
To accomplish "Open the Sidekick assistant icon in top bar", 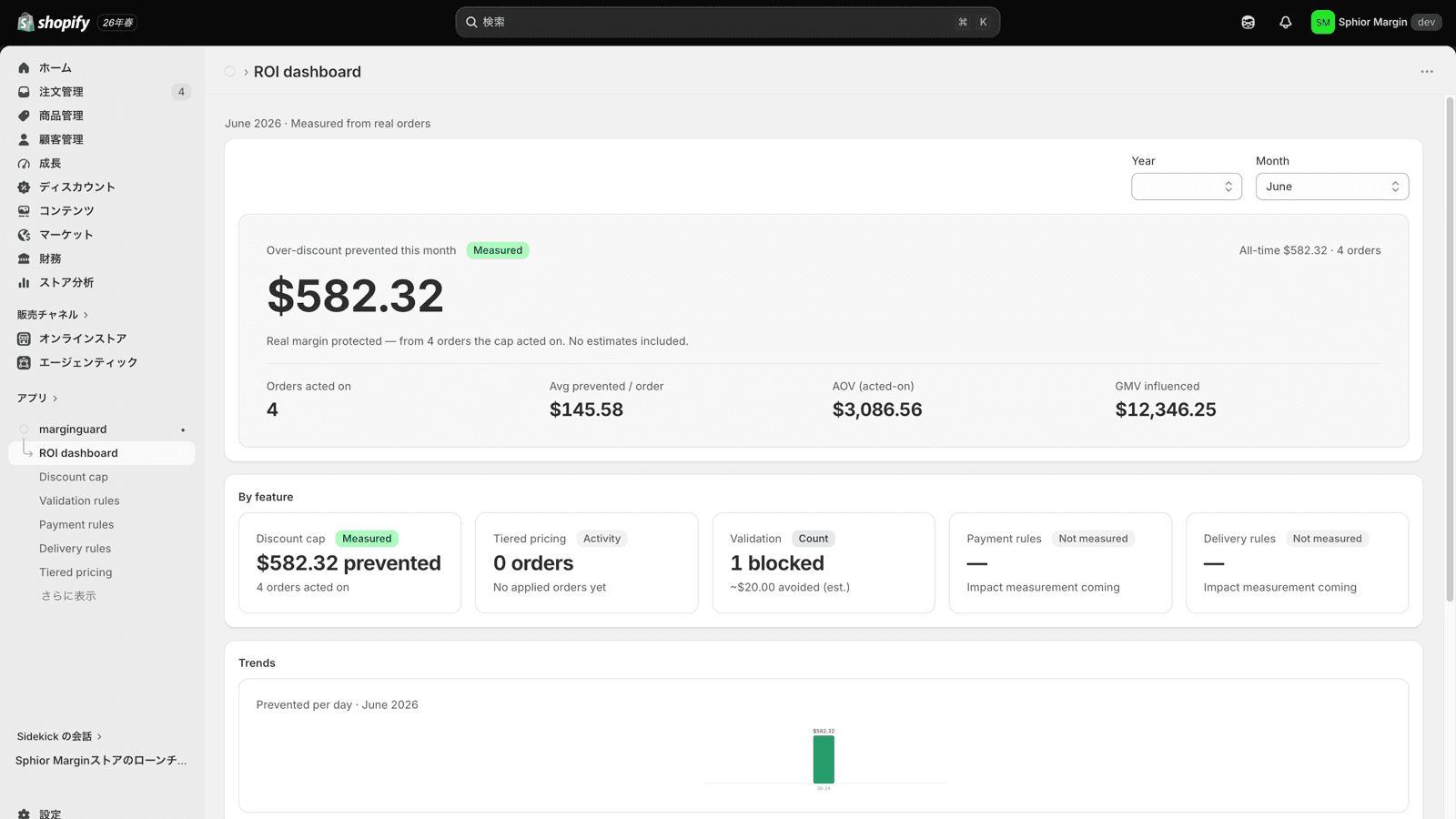I will (1248, 22).
